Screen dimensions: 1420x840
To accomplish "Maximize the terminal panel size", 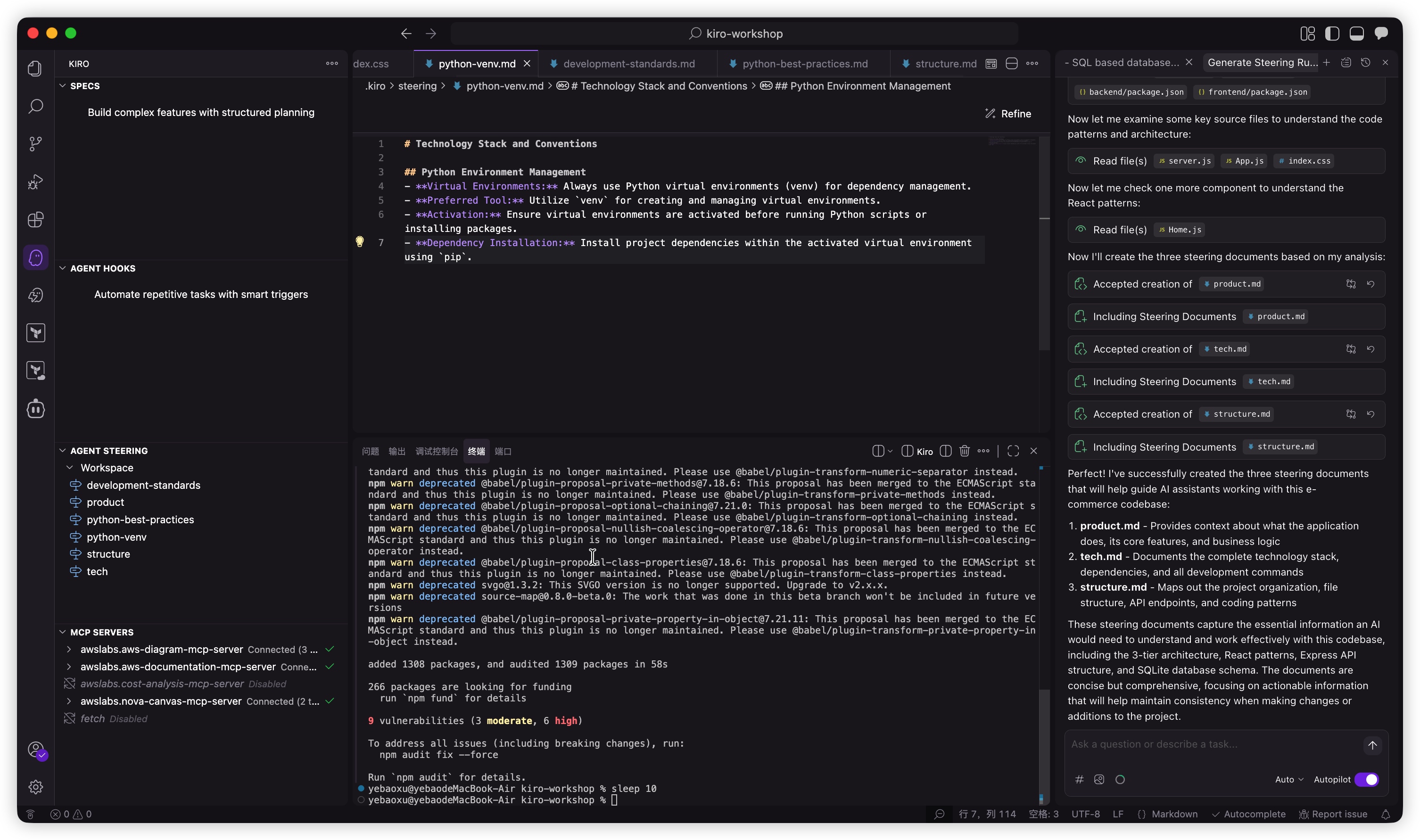I will [1013, 451].
